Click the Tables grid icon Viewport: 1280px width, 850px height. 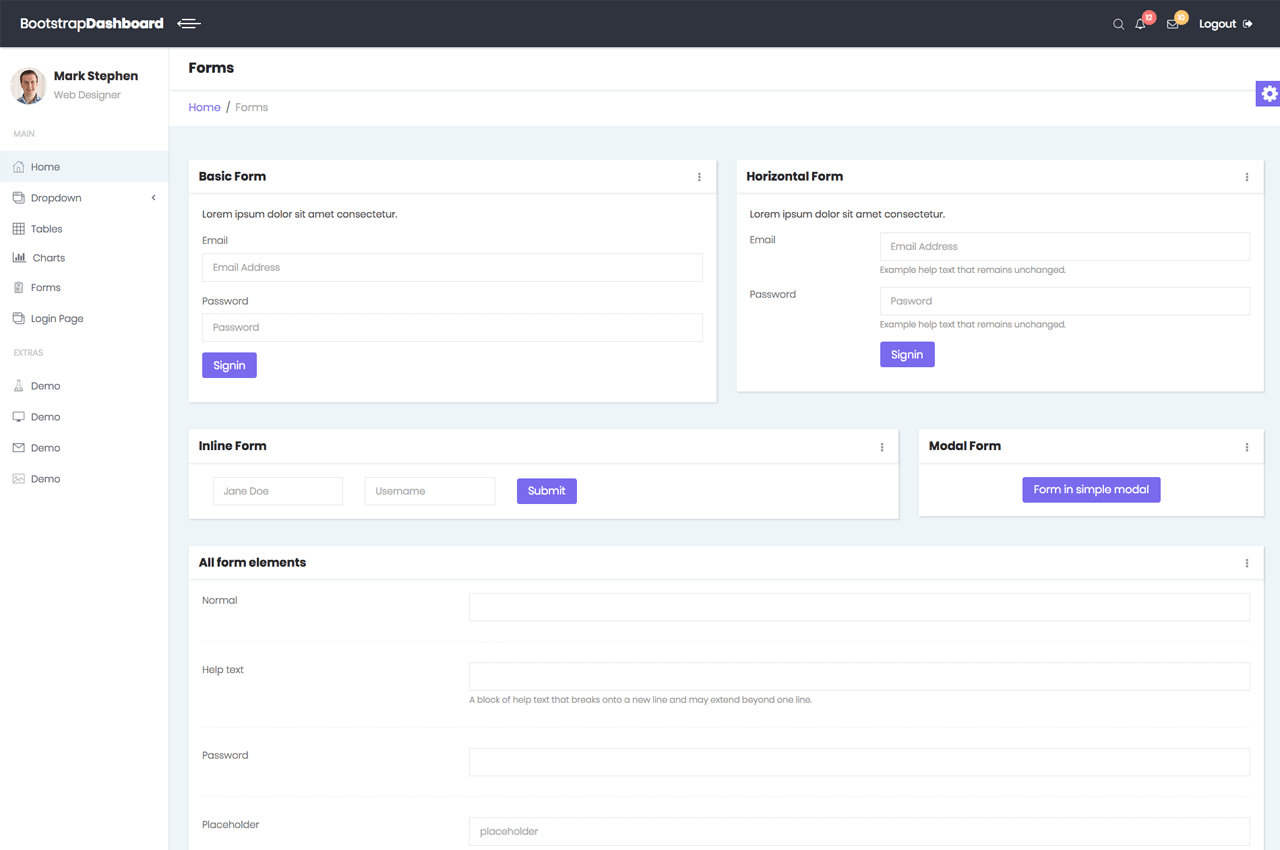18,229
